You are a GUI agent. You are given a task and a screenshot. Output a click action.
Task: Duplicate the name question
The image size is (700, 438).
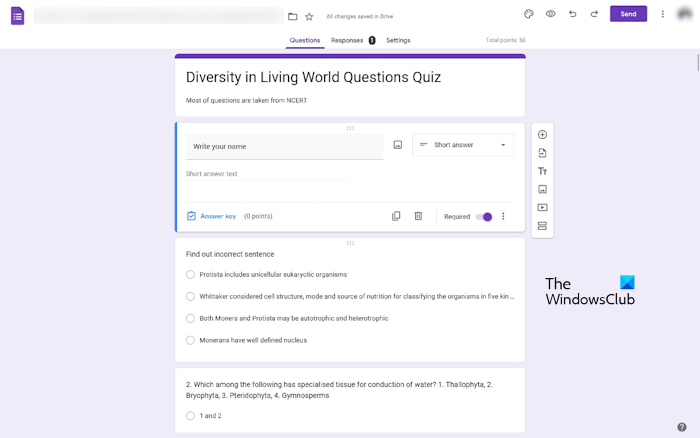396,216
